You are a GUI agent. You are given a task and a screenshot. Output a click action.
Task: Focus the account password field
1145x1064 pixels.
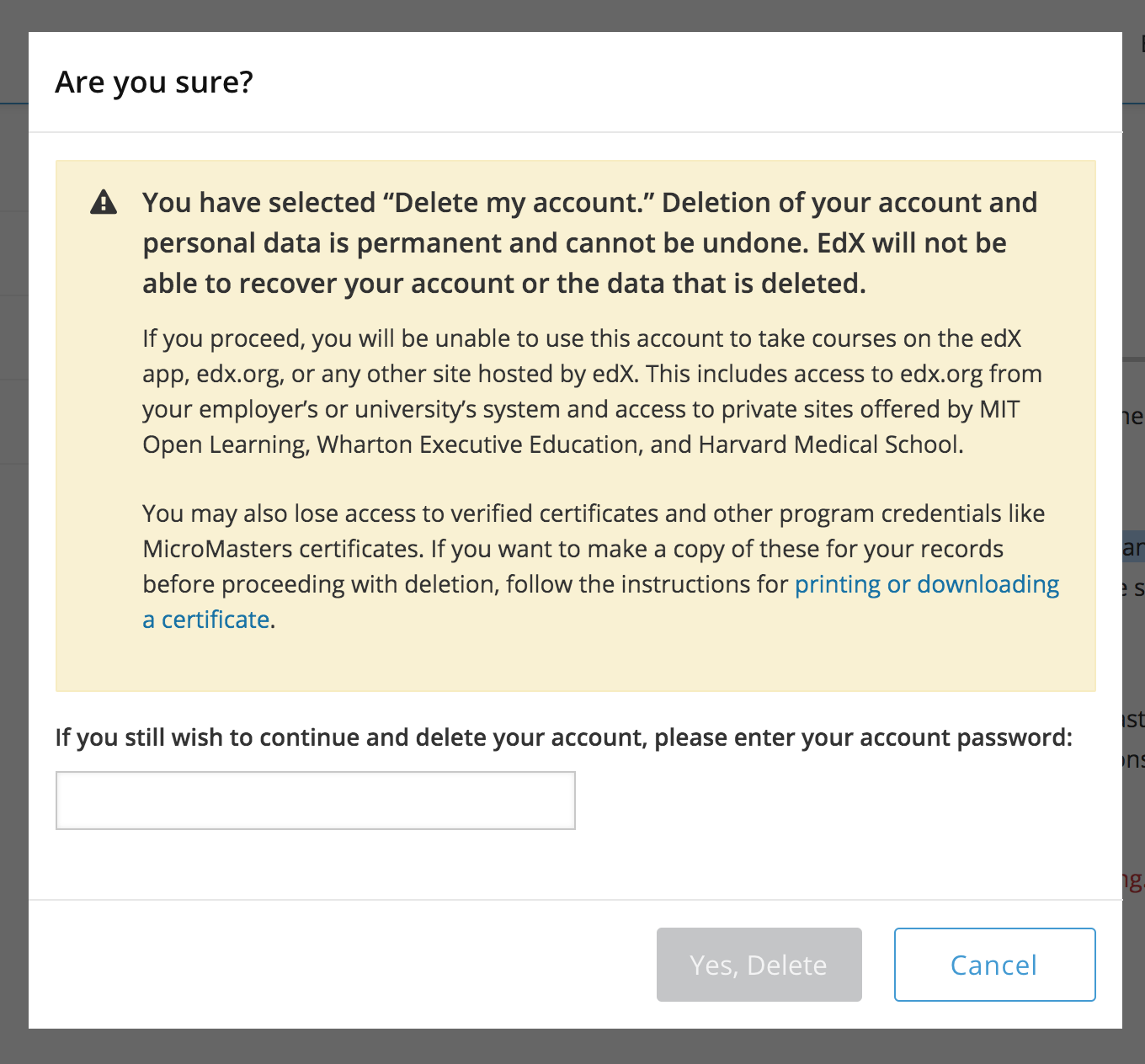pyautogui.click(x=316, y=801)
